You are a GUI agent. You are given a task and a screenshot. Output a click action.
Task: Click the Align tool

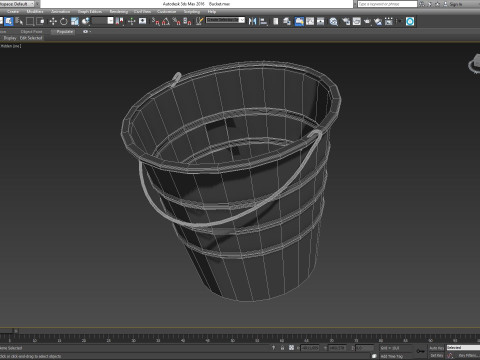tap(263, 21)
